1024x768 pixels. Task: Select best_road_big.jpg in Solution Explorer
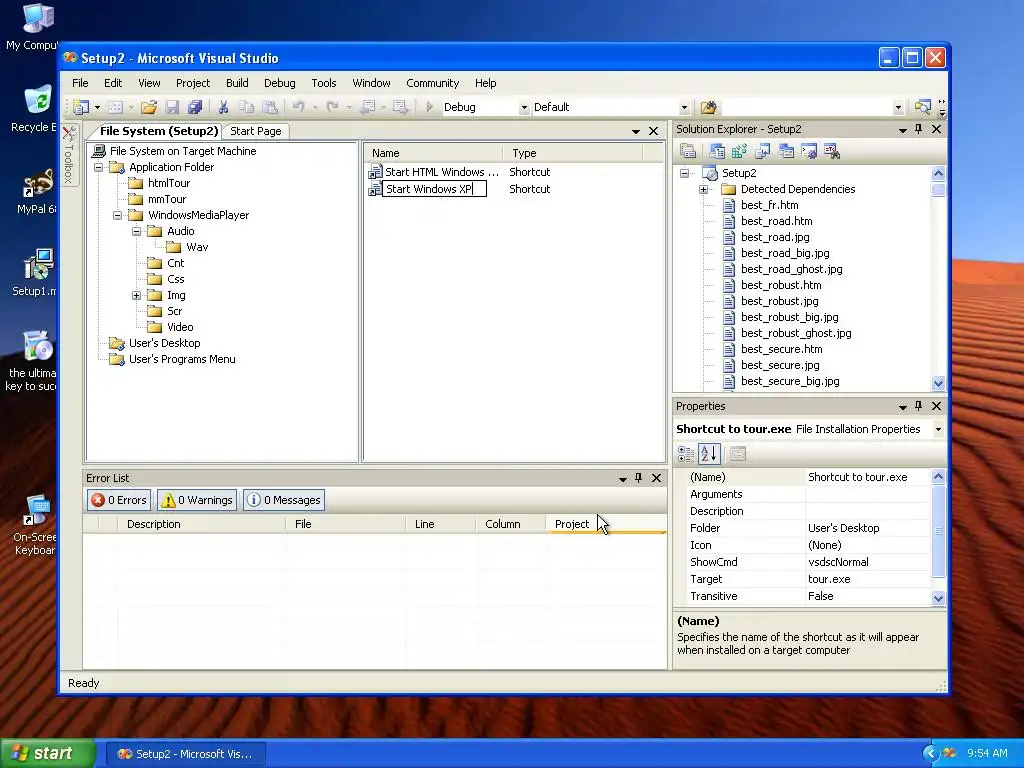pyautogui.click(x=785, y=253)
